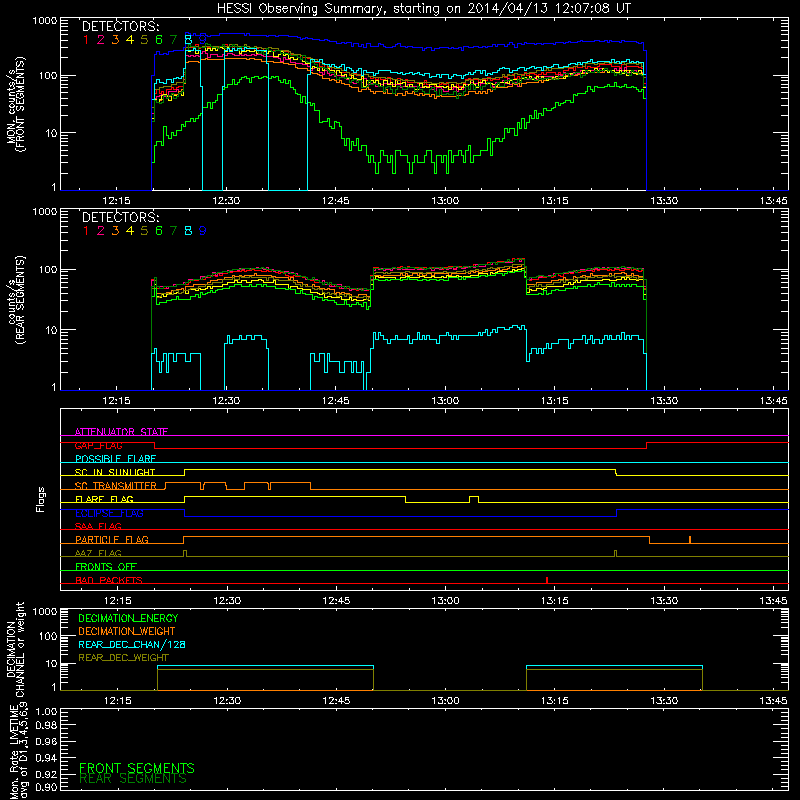Click blue detector number 9 in rear segments legend
The image size is (800, 800).
coord(203,231)
